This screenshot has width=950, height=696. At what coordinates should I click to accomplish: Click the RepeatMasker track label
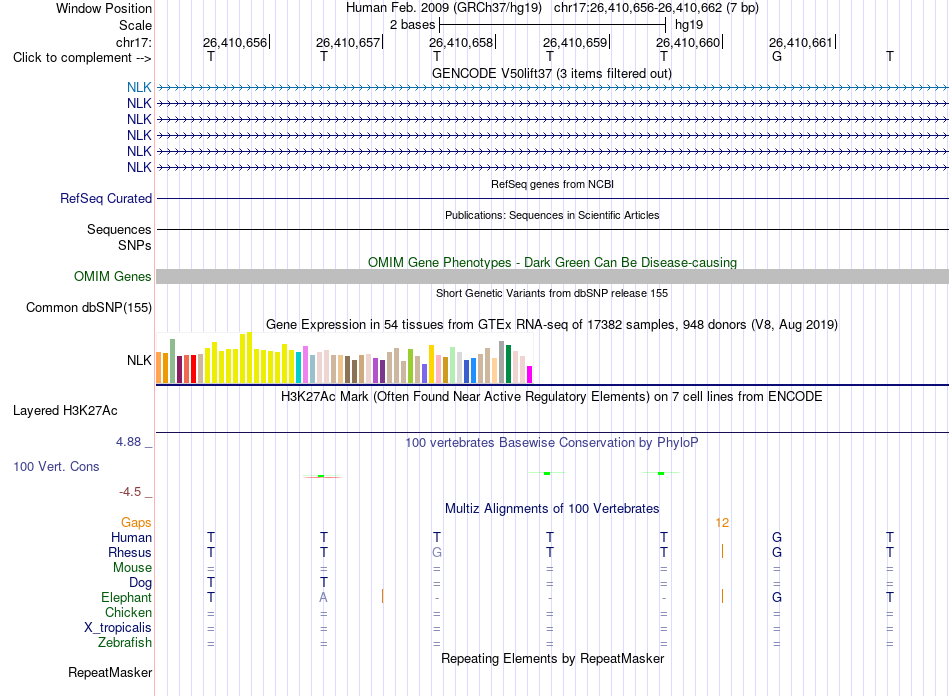110,672
